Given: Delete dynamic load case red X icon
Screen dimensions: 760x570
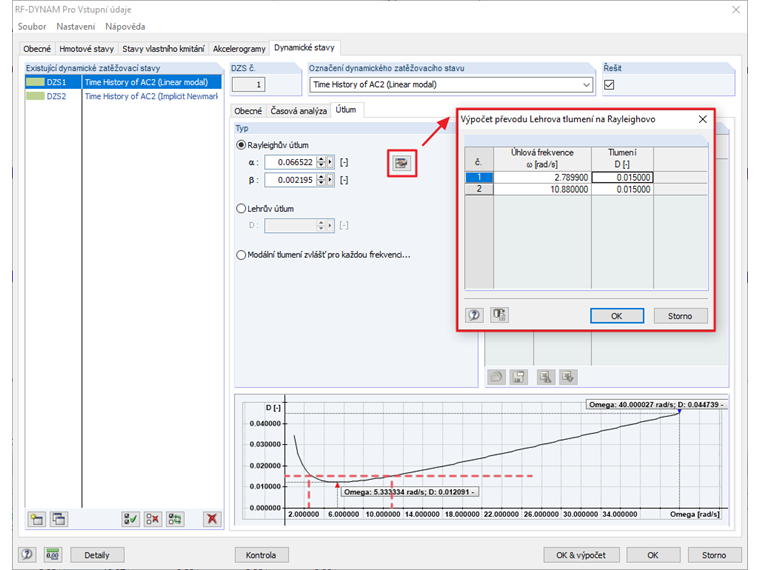Looking at the screenshot, I should 212,519.
